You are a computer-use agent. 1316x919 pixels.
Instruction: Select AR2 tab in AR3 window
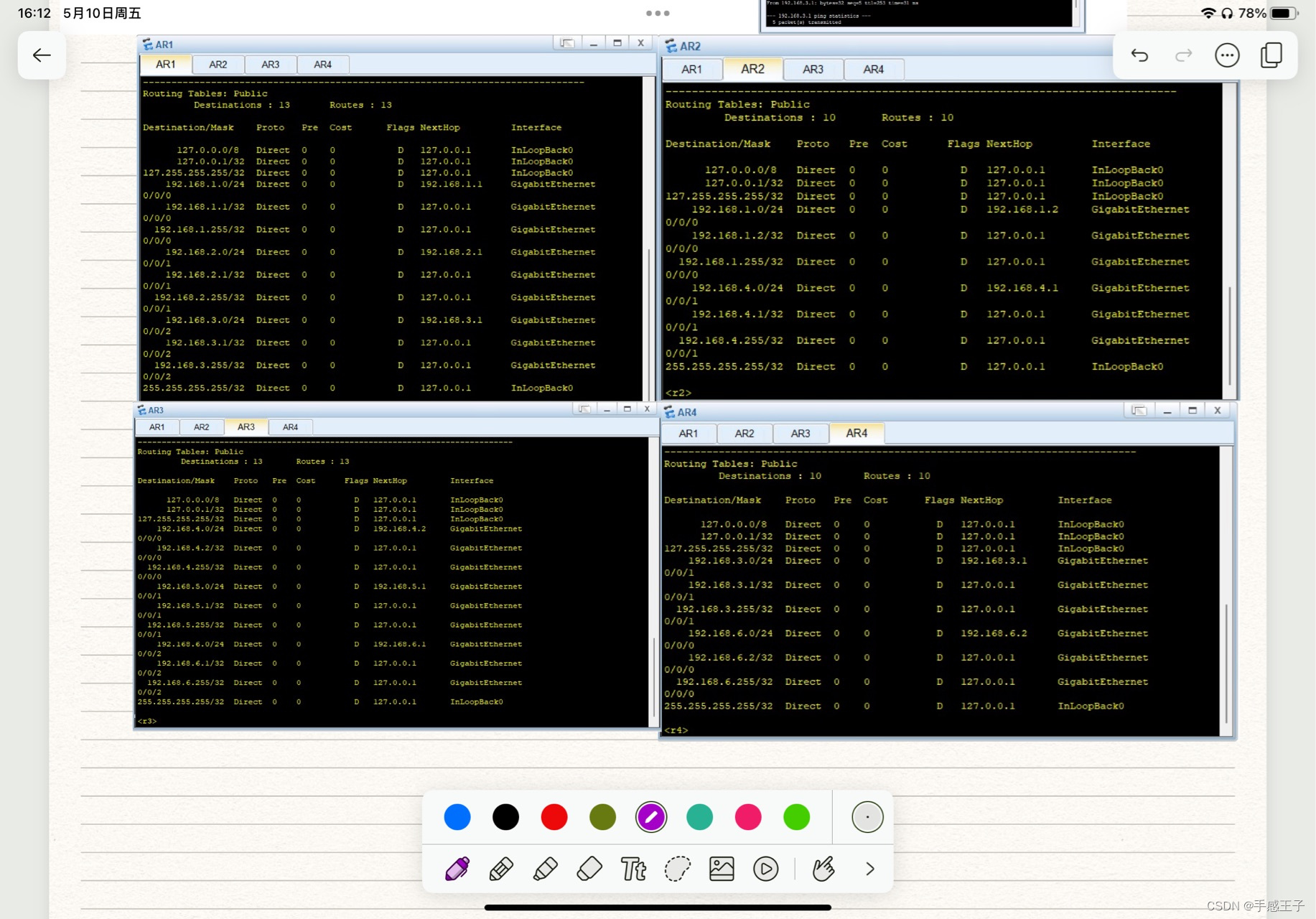coord(202,427)
